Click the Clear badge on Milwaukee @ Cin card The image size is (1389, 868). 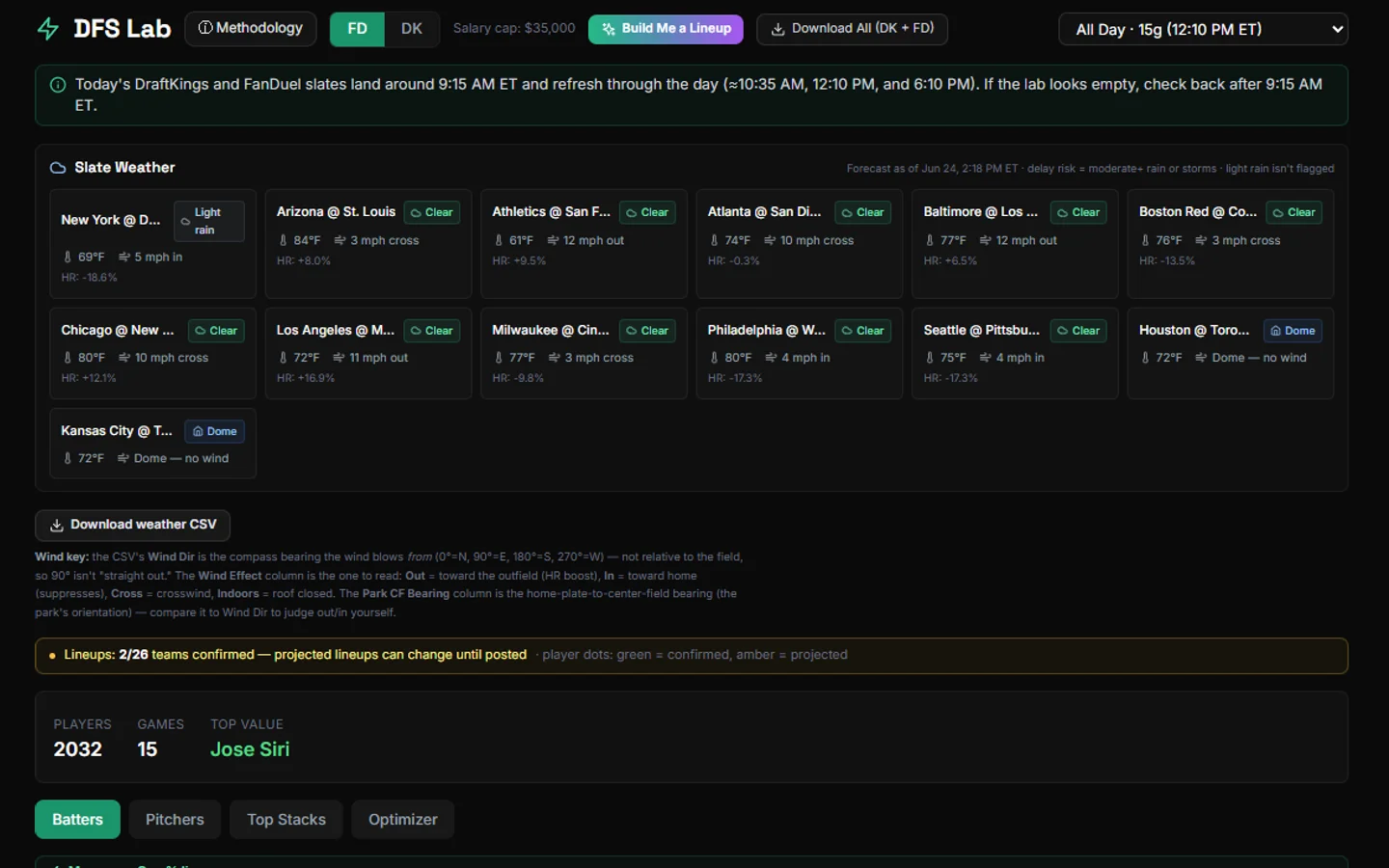pos(647,331)
